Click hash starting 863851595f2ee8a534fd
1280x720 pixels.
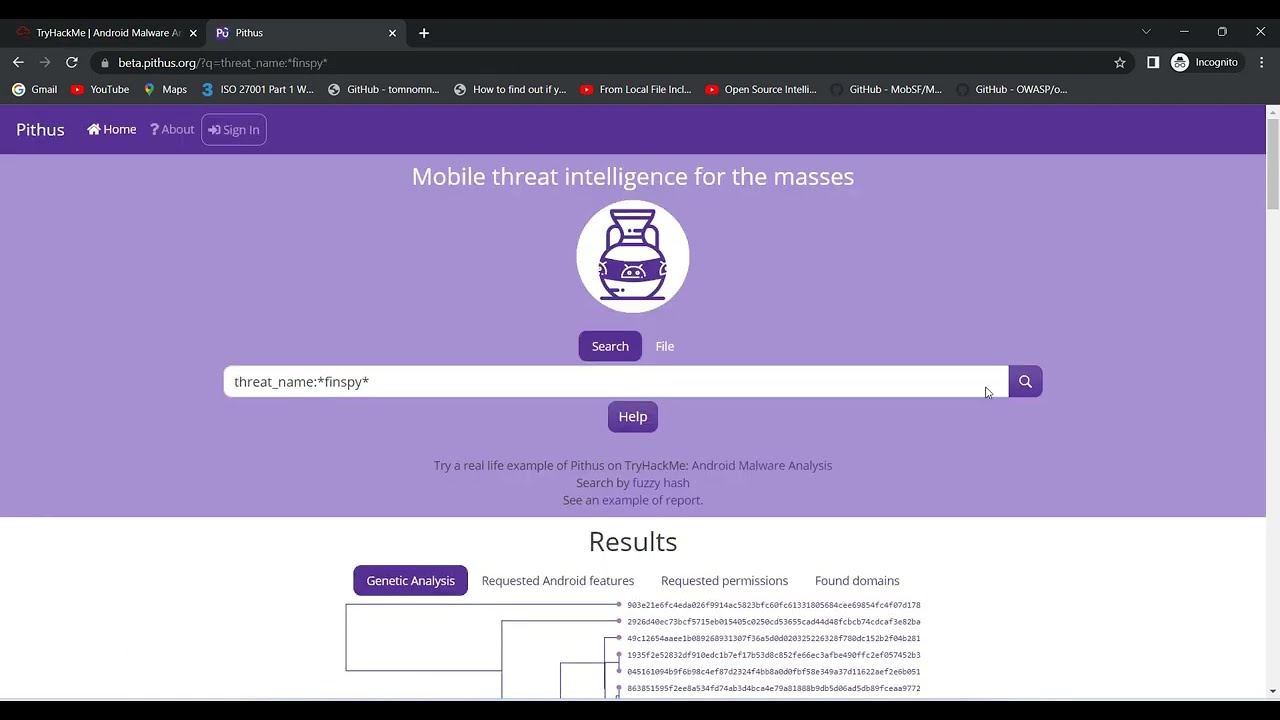point(774,688)
